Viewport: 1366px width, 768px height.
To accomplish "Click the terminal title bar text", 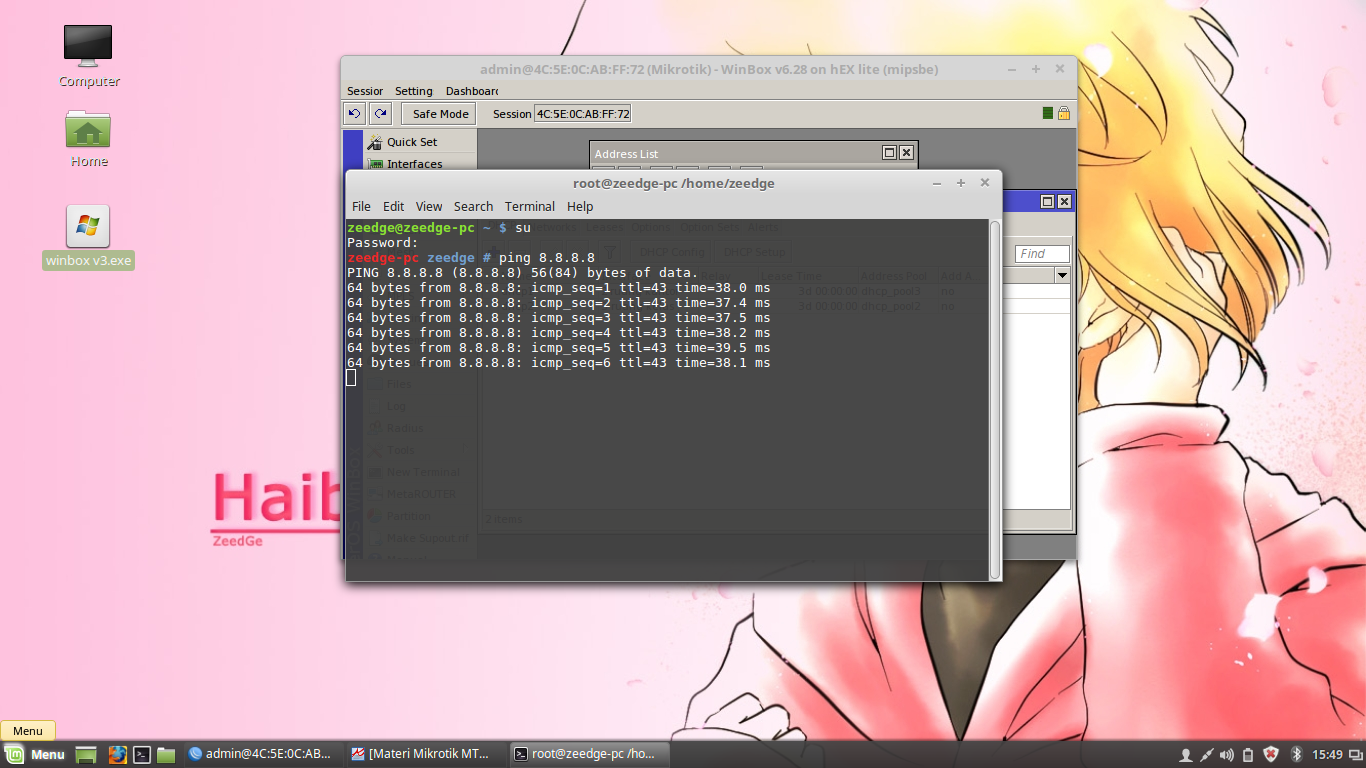I will pyautogui.click(x=674, y=183).
